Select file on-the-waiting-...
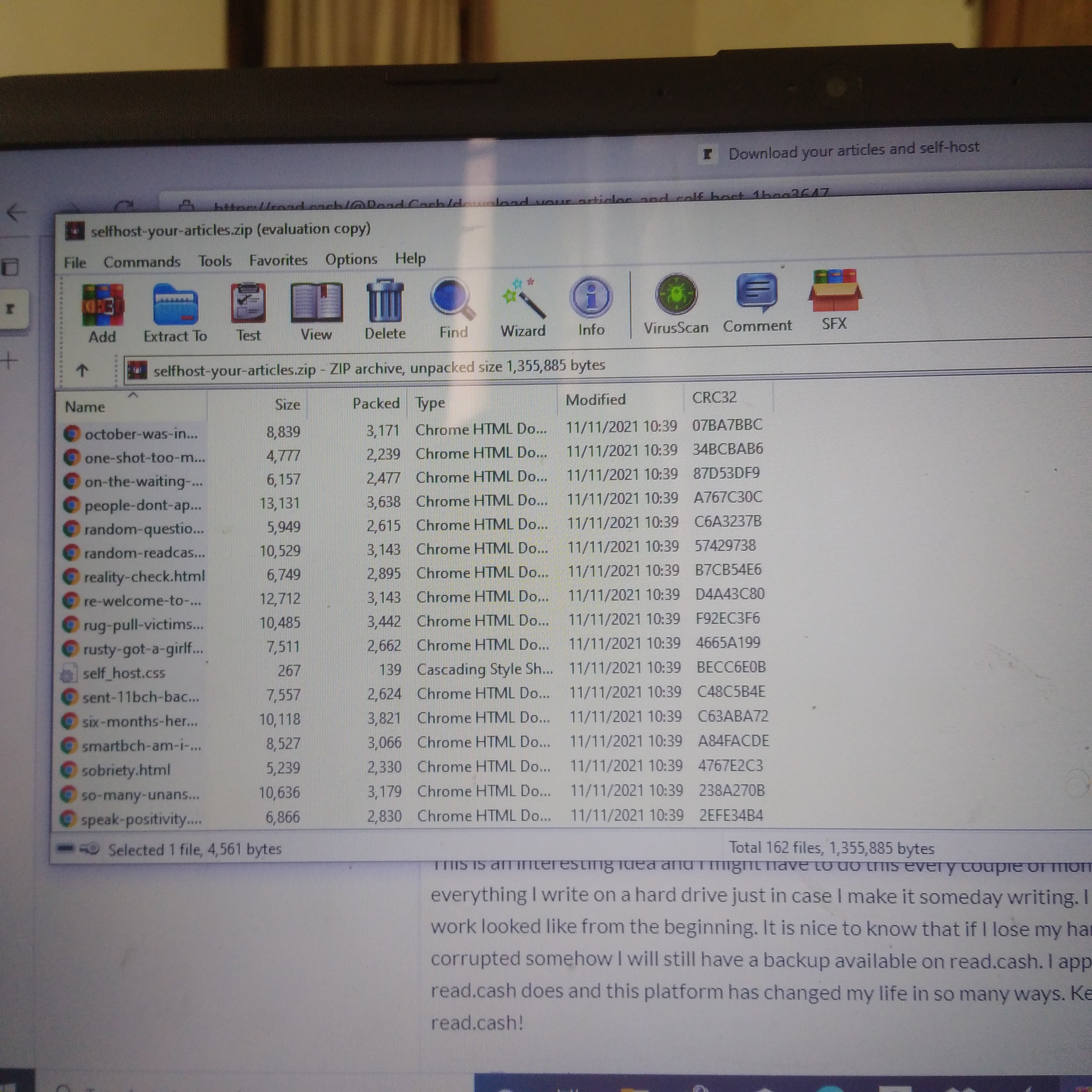The width and height of the screenshot is (1092, 1092). 143,482
